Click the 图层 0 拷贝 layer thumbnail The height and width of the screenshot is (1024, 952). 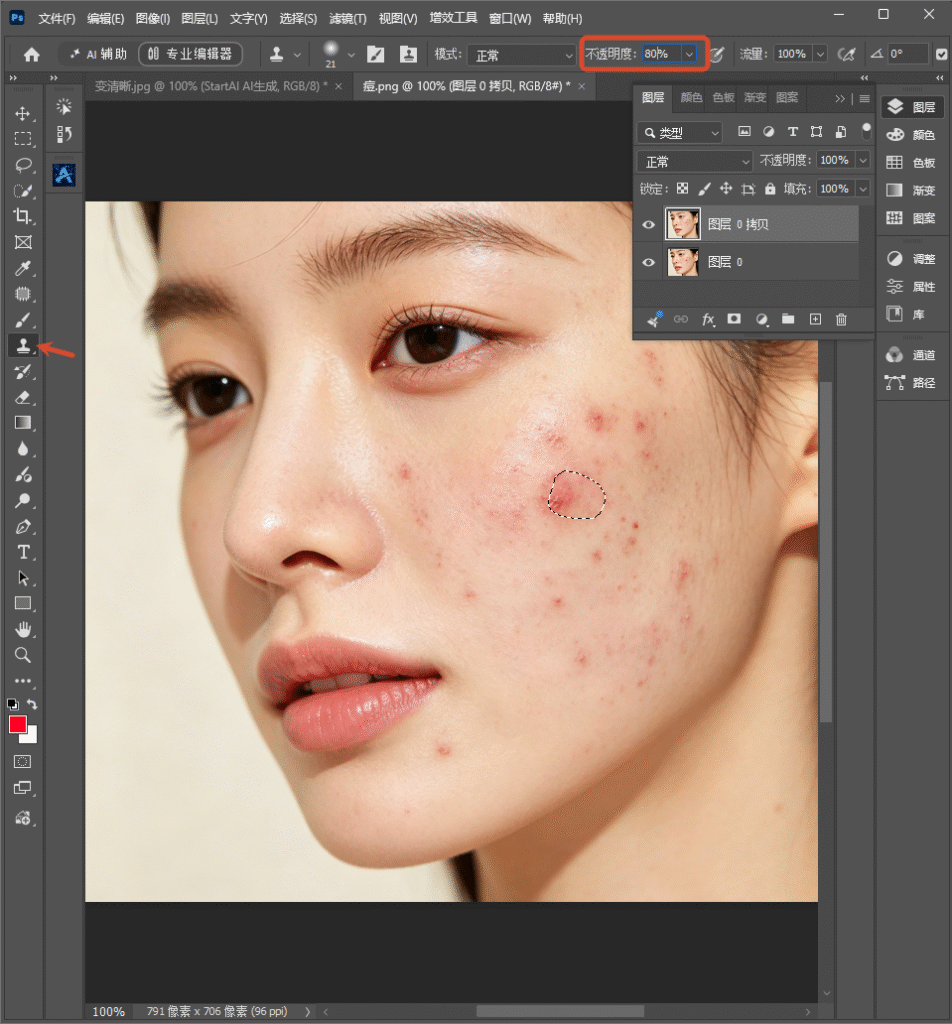[682, 225]
